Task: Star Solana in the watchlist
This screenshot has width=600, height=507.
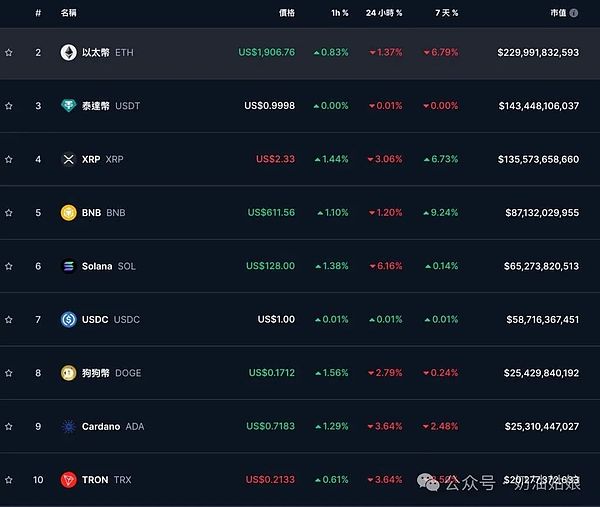Action: point(9,266)
